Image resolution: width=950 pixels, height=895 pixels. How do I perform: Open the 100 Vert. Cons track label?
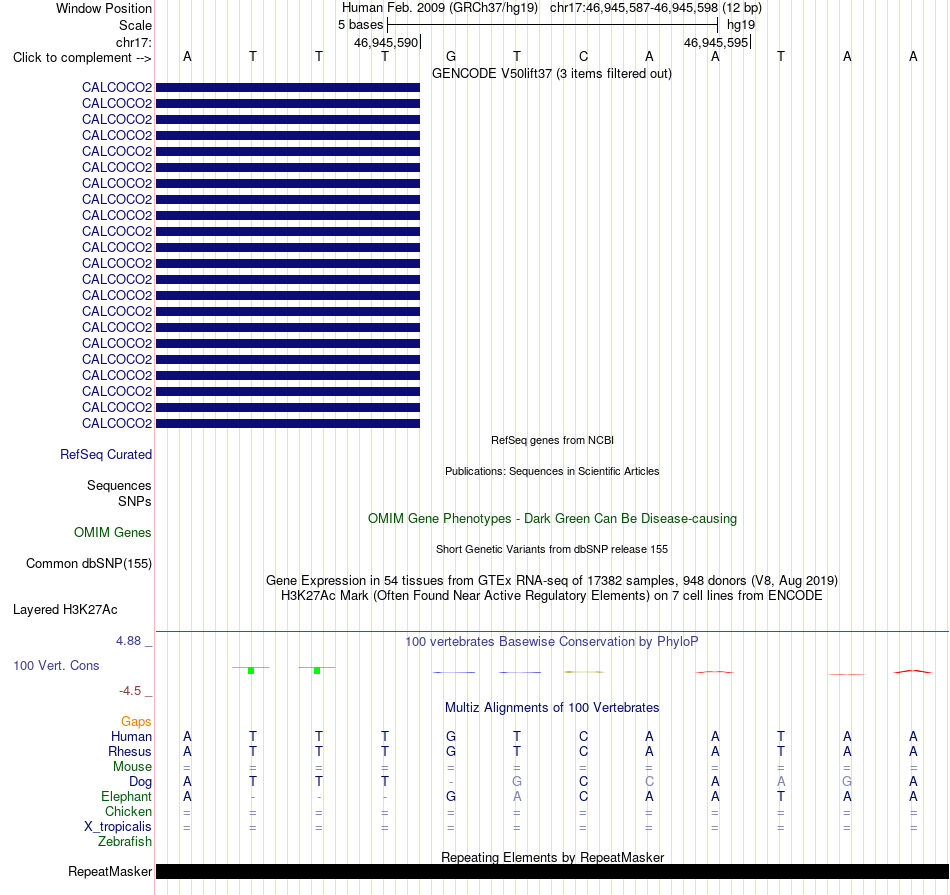pyautogui.click(x=56, y=665)
